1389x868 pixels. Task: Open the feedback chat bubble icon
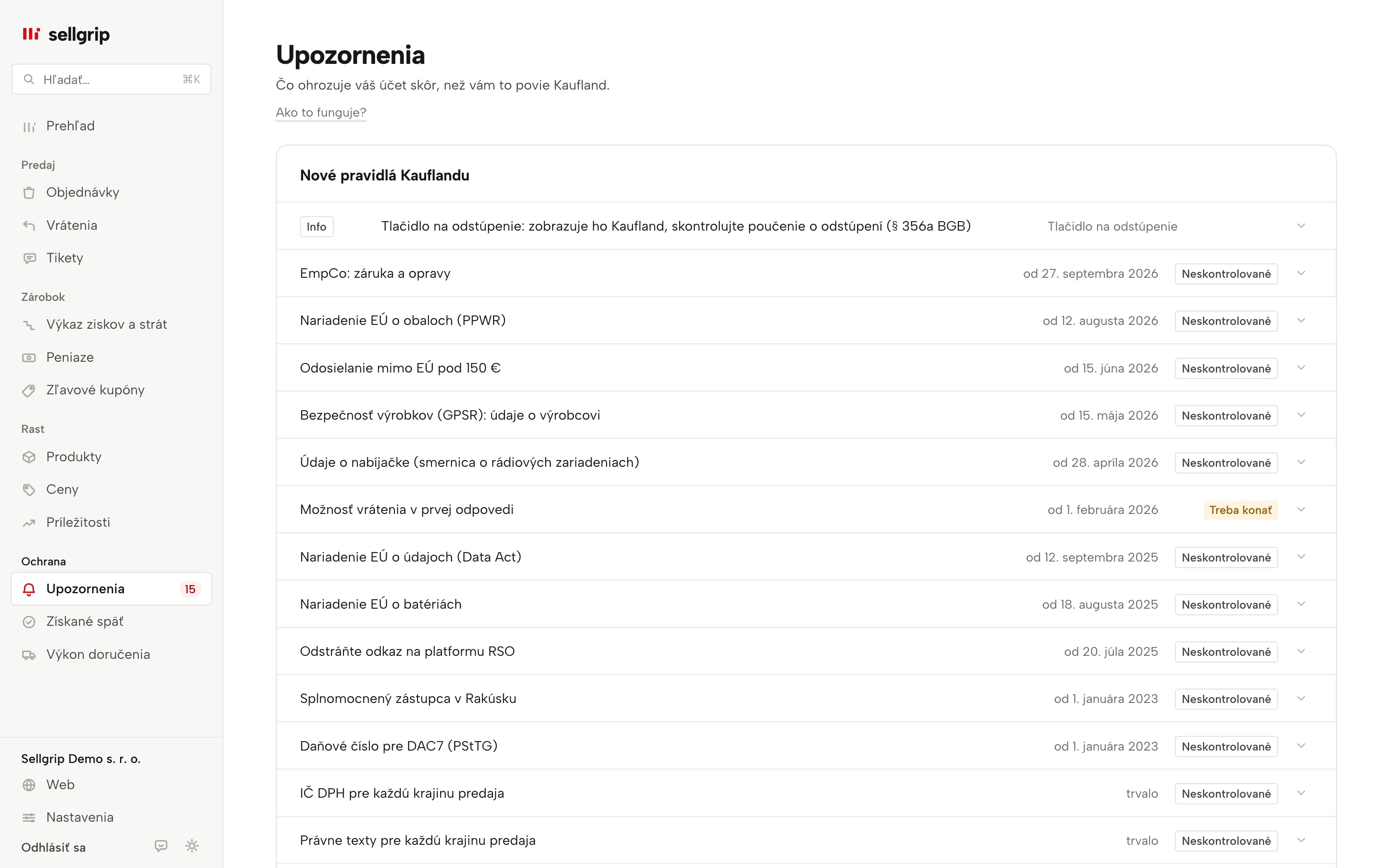[x=161, y=846]
